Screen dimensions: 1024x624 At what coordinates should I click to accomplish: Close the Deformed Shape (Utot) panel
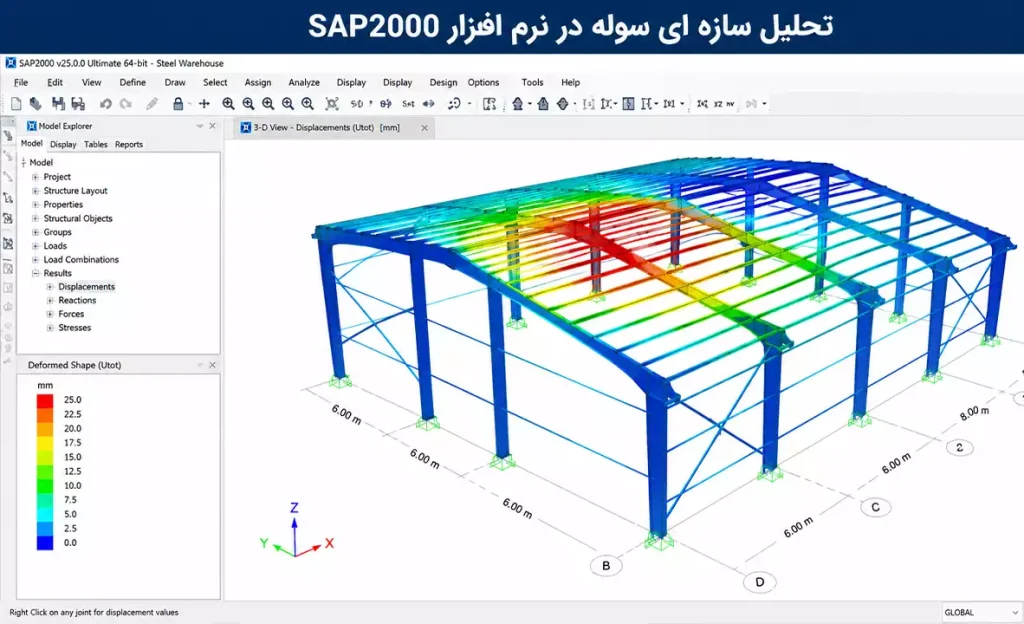[212, 365]
